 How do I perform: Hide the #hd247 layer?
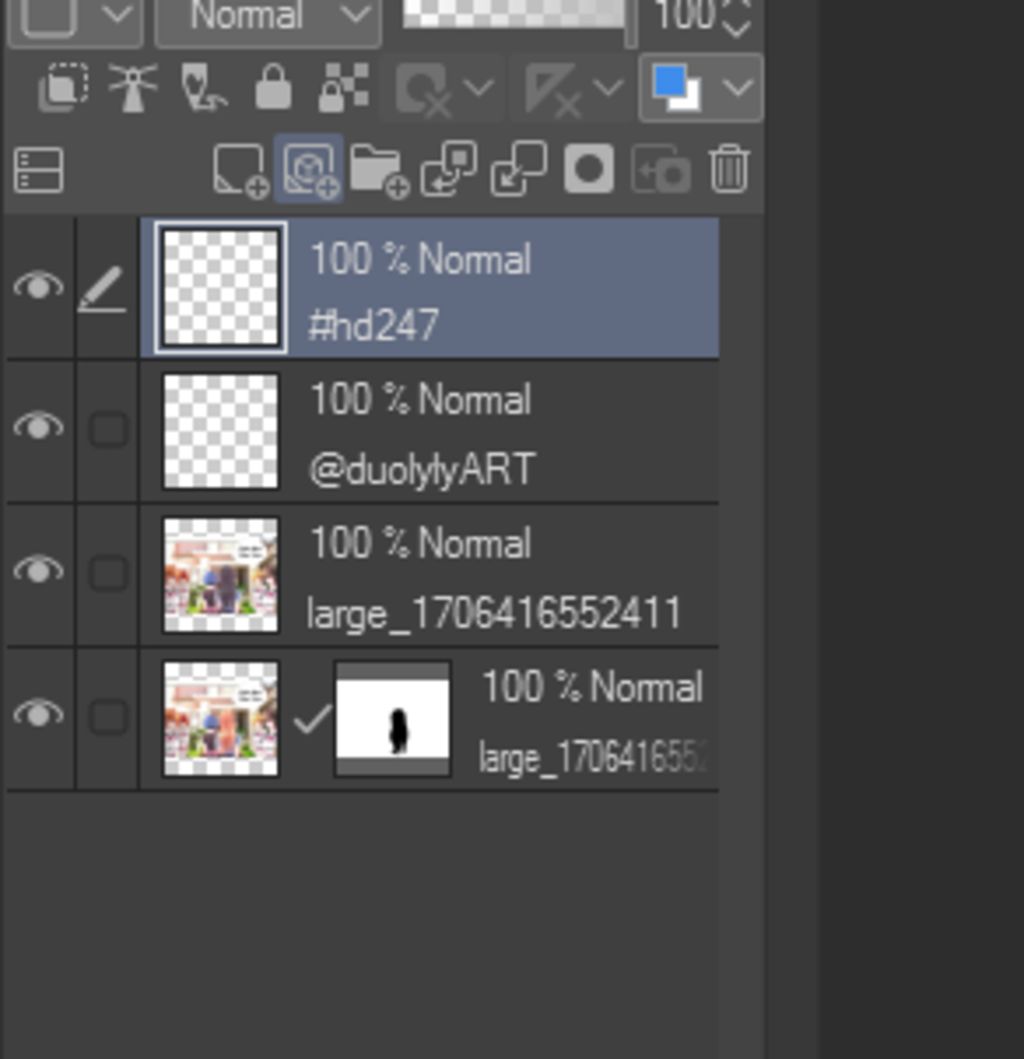pos(38,288)
